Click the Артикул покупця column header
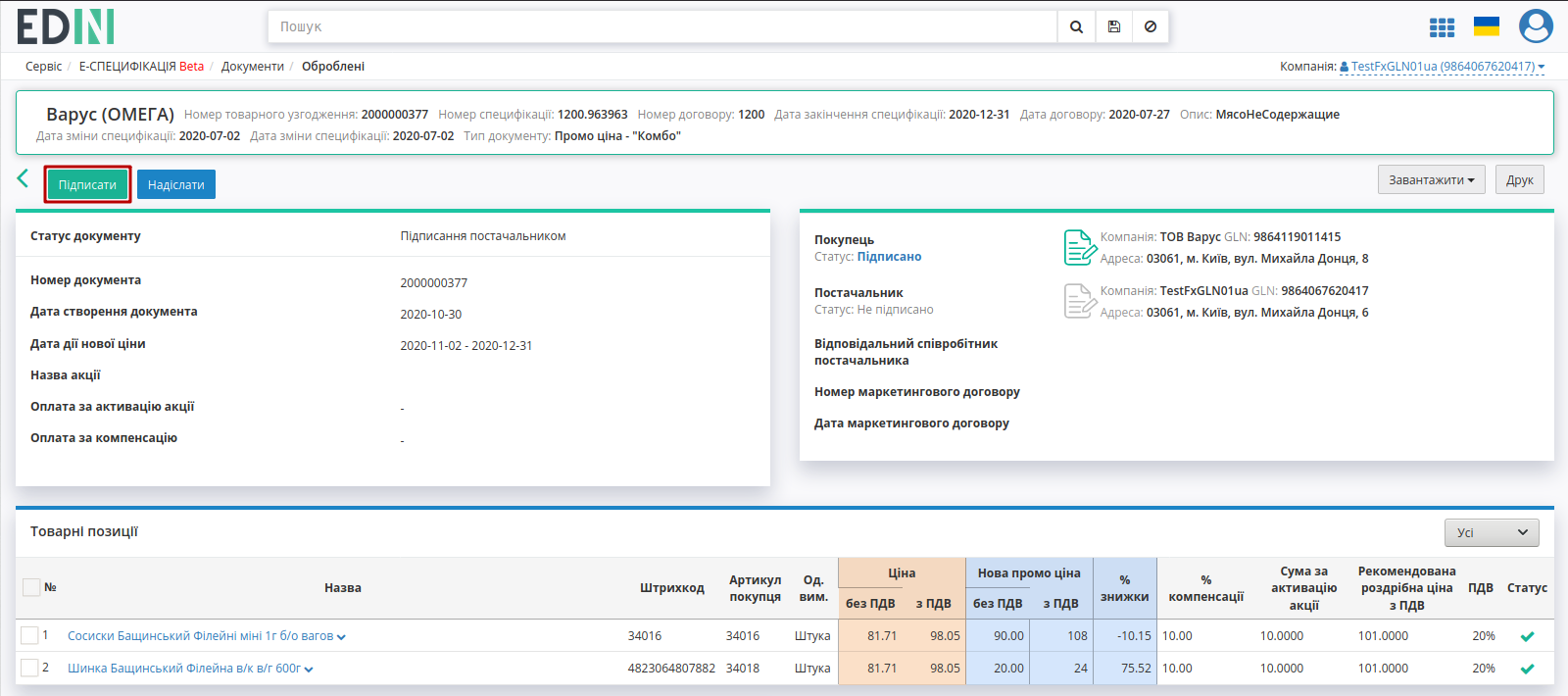Screen dimensions: 1568x696 (x=755, y=588)
